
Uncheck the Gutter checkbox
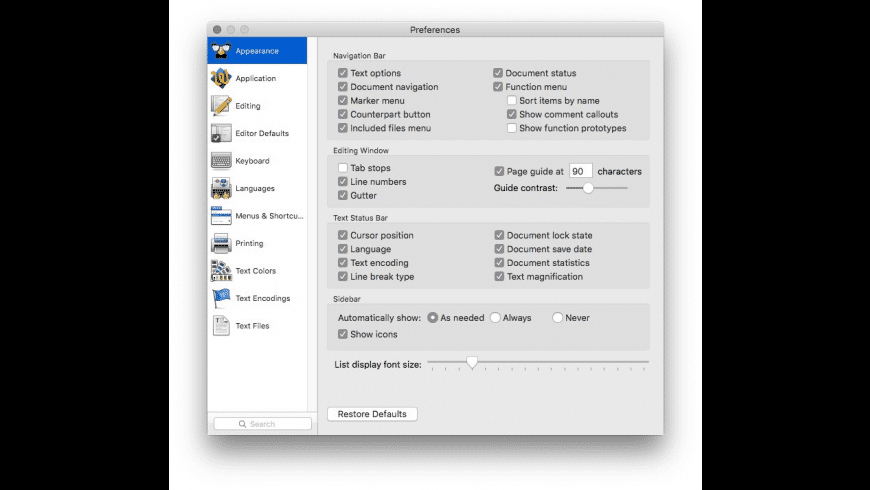(343, 195)
